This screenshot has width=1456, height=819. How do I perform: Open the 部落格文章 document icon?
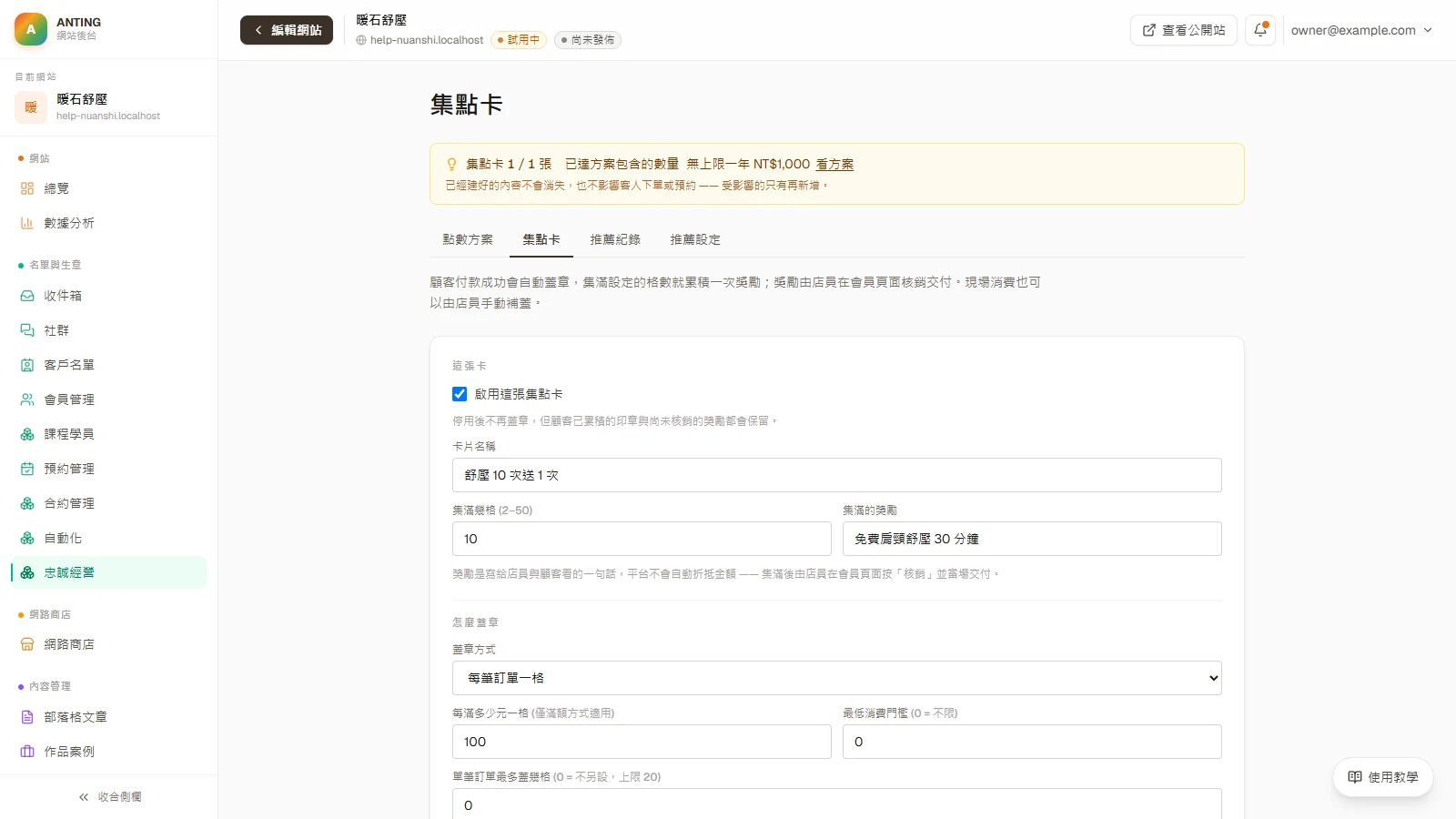coord(27,717)
